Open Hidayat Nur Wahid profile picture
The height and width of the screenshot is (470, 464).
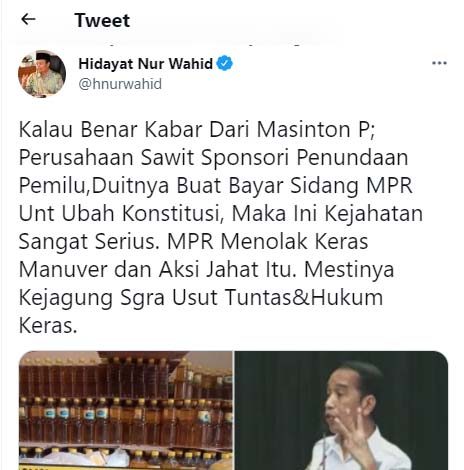point(42,74)
